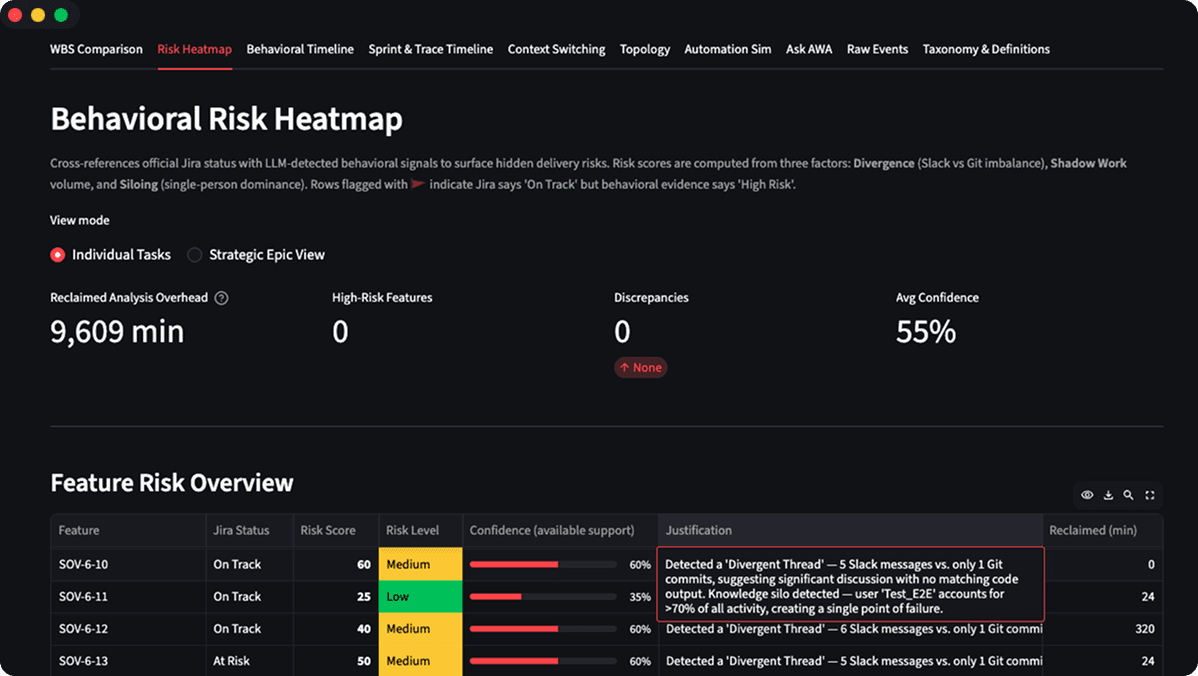Sort by the Jira Status column header
The width and height of the screenshot is (1198, 676).
pyautogui.click(x=249, y=530)
